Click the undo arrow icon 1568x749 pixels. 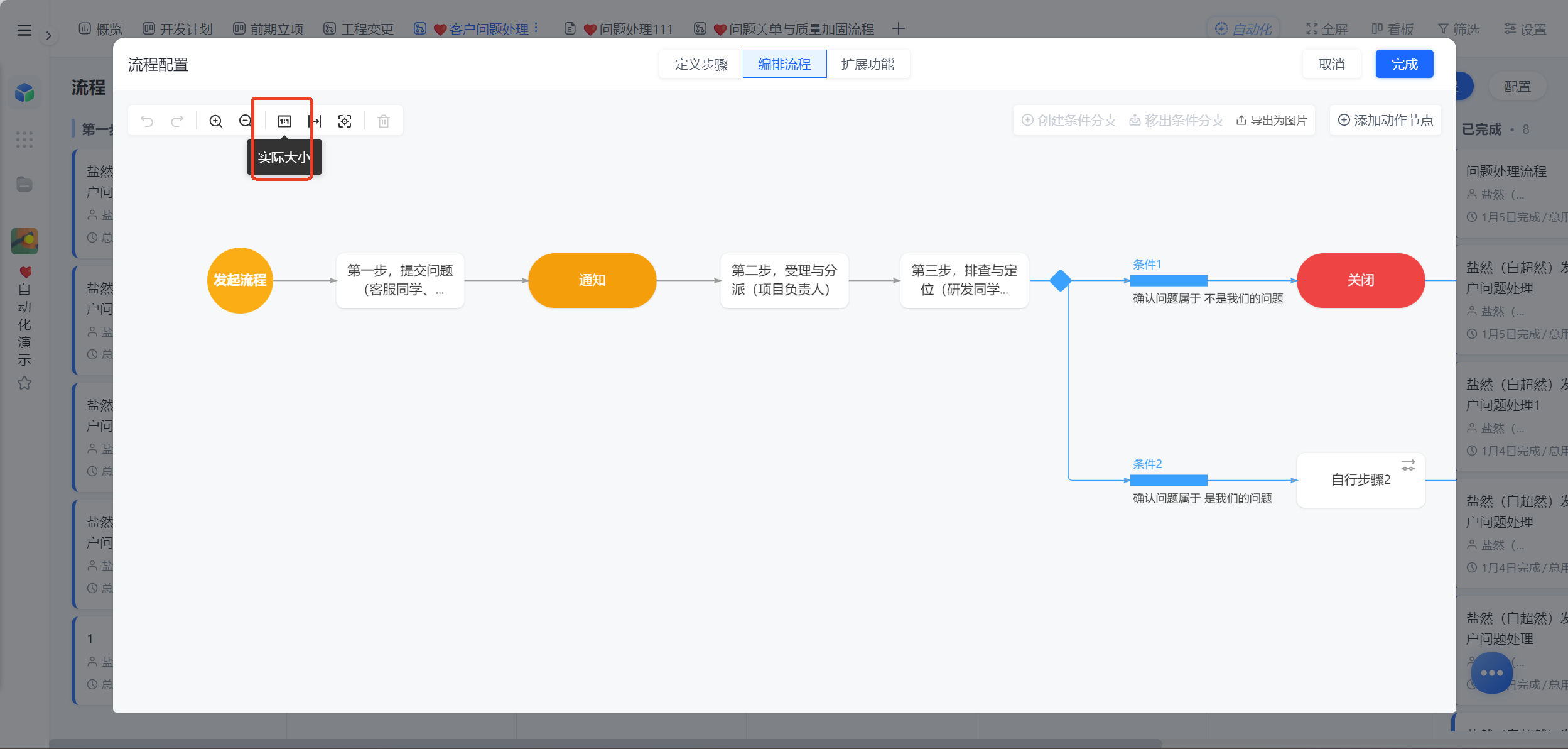[x=147, y=121]
